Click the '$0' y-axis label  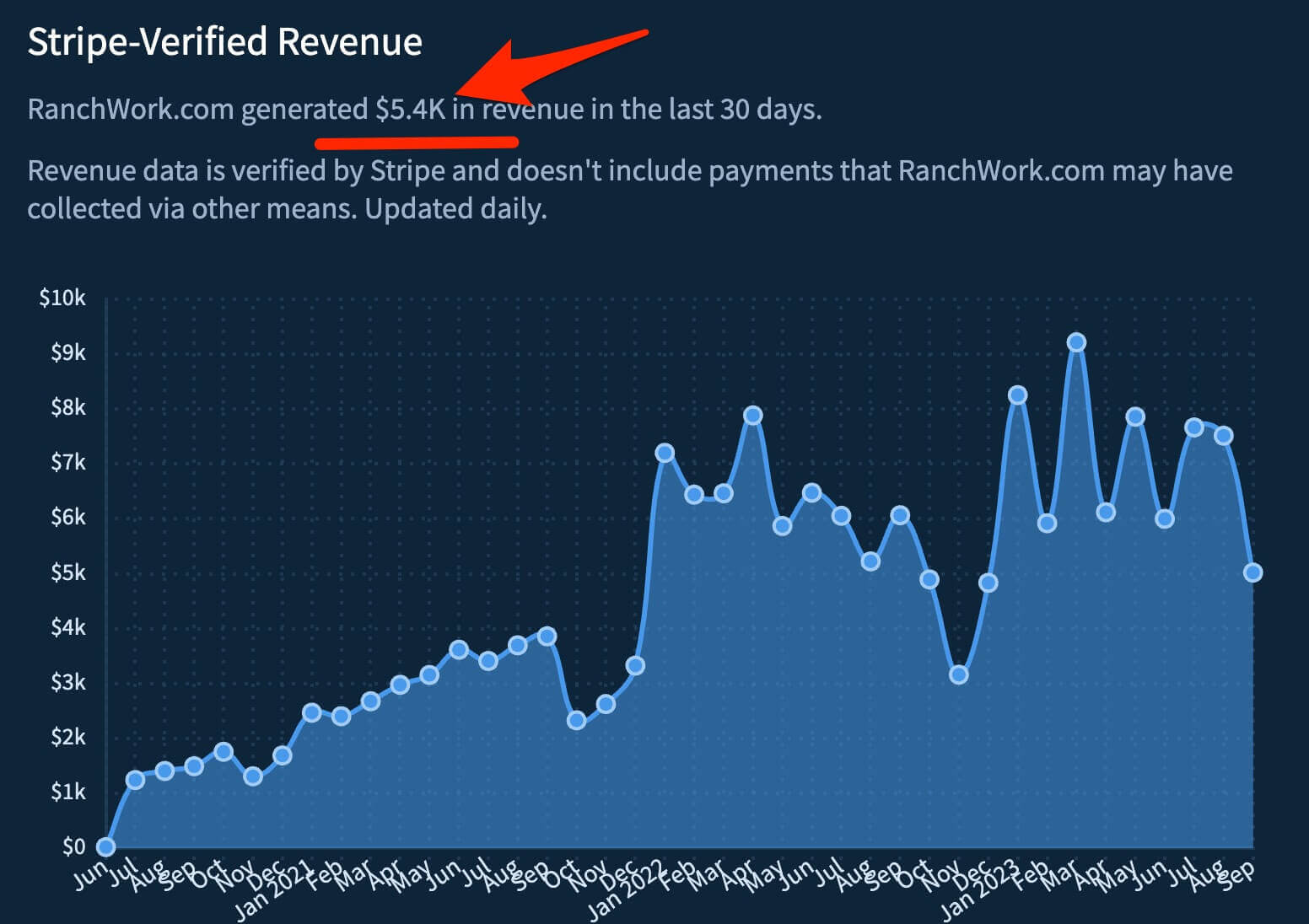point(74,846)
